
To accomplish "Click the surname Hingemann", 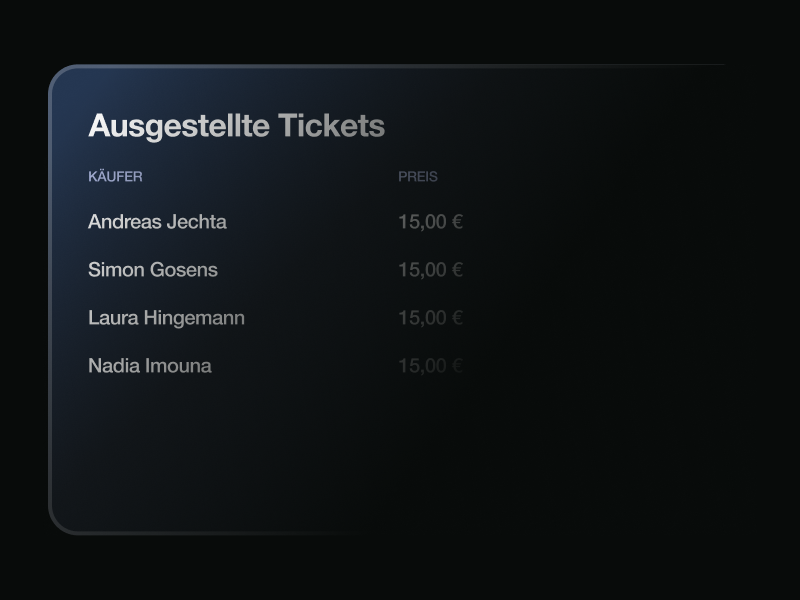I will click(x=194, y=318).
